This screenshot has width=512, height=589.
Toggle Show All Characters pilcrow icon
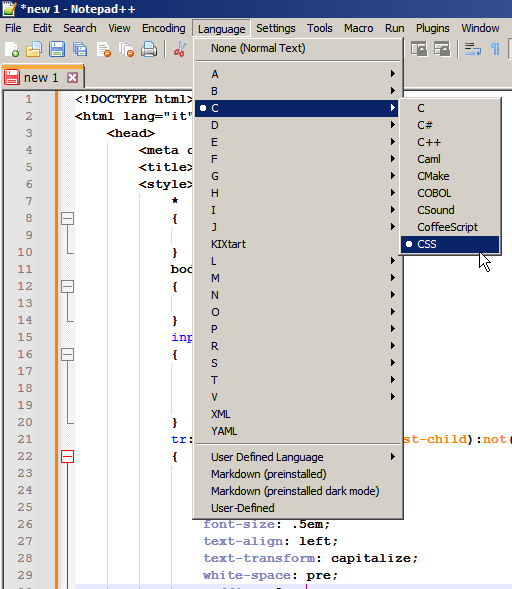(x=495, y=49)
